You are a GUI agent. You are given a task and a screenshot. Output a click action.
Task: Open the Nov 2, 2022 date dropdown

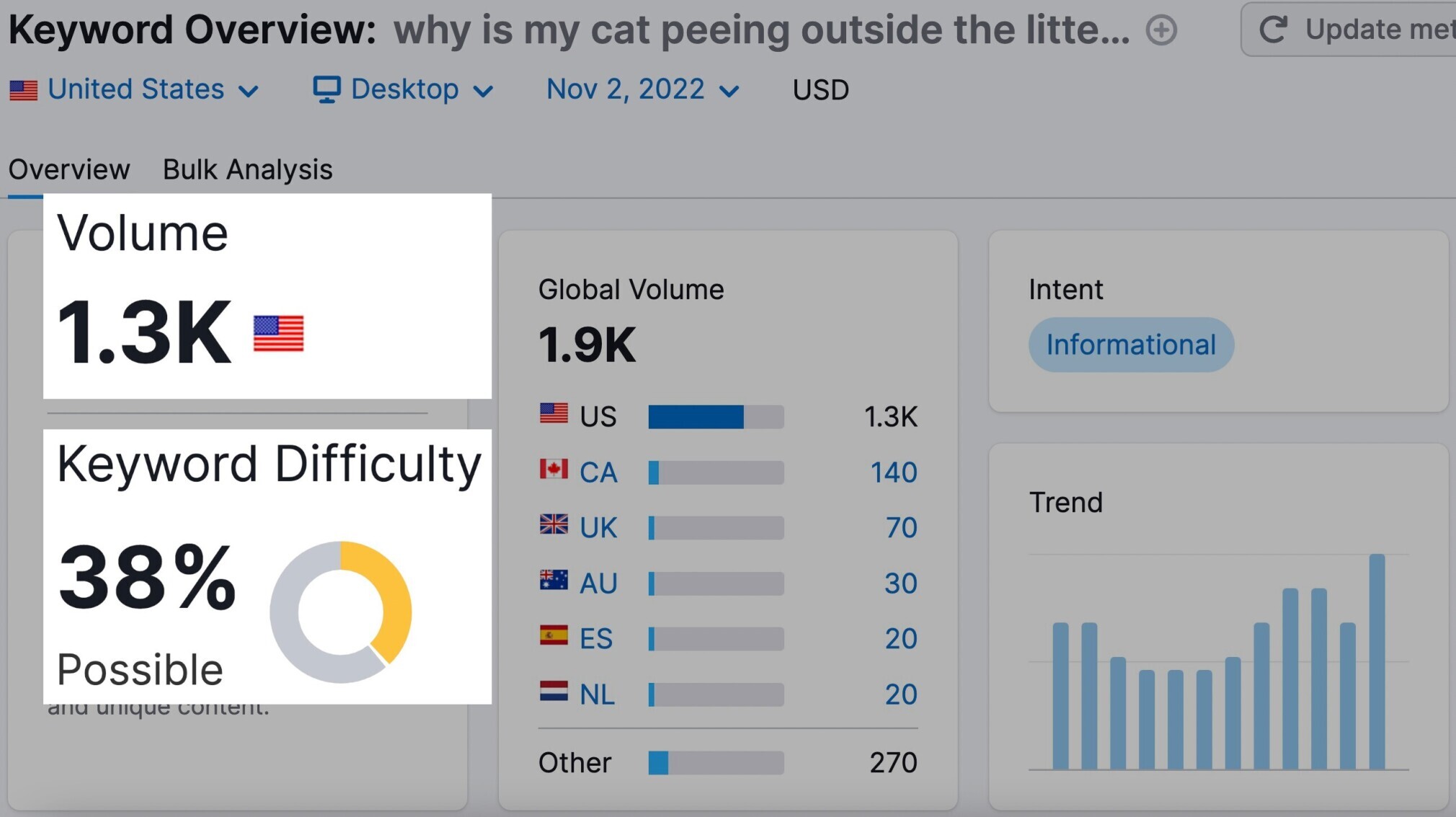tap(642, 90)
